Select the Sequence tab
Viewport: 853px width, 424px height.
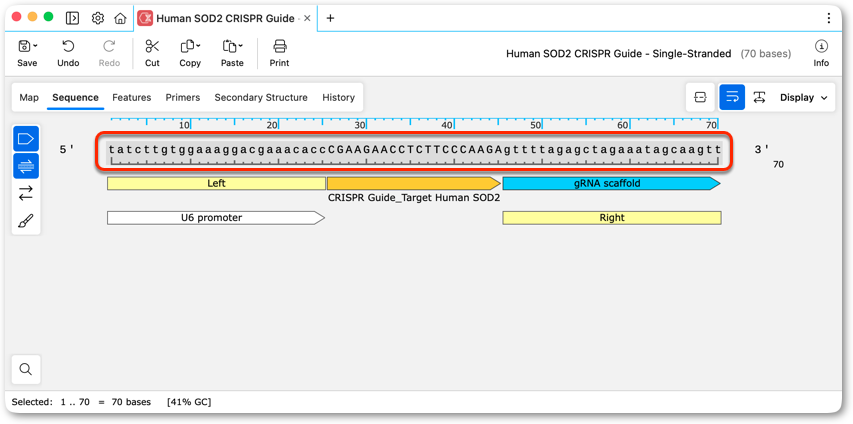coord(75,97)
